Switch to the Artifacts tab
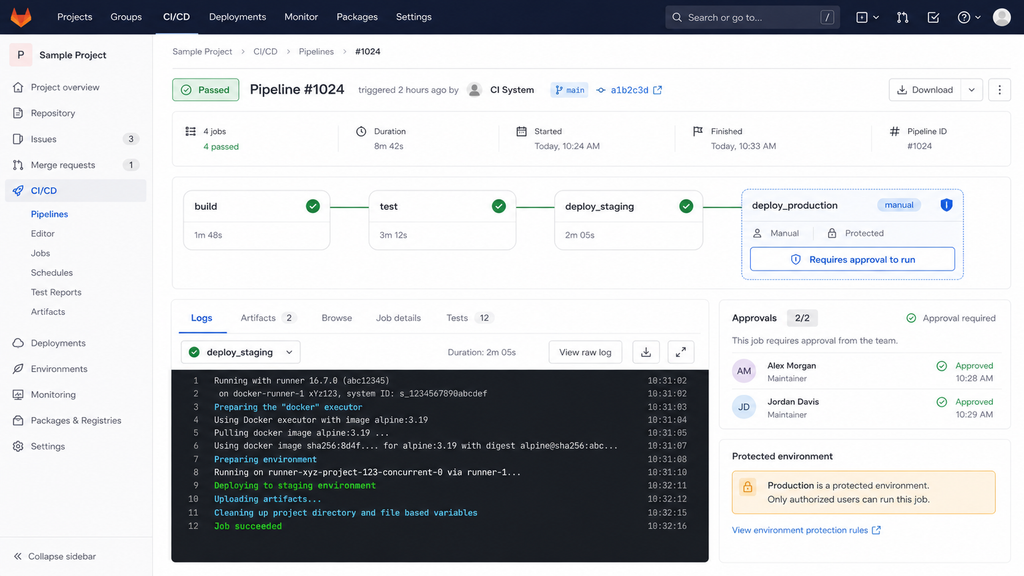 pos(268,318)
